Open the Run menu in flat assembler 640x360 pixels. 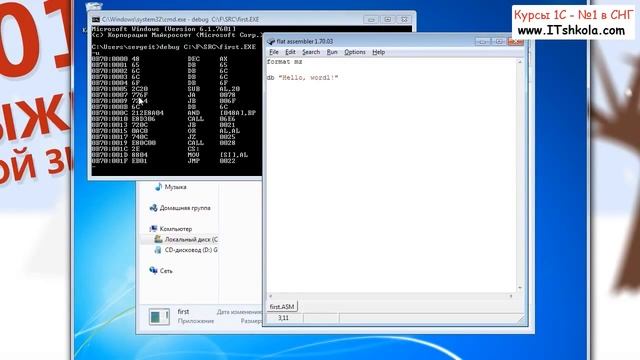pos(332,52)
